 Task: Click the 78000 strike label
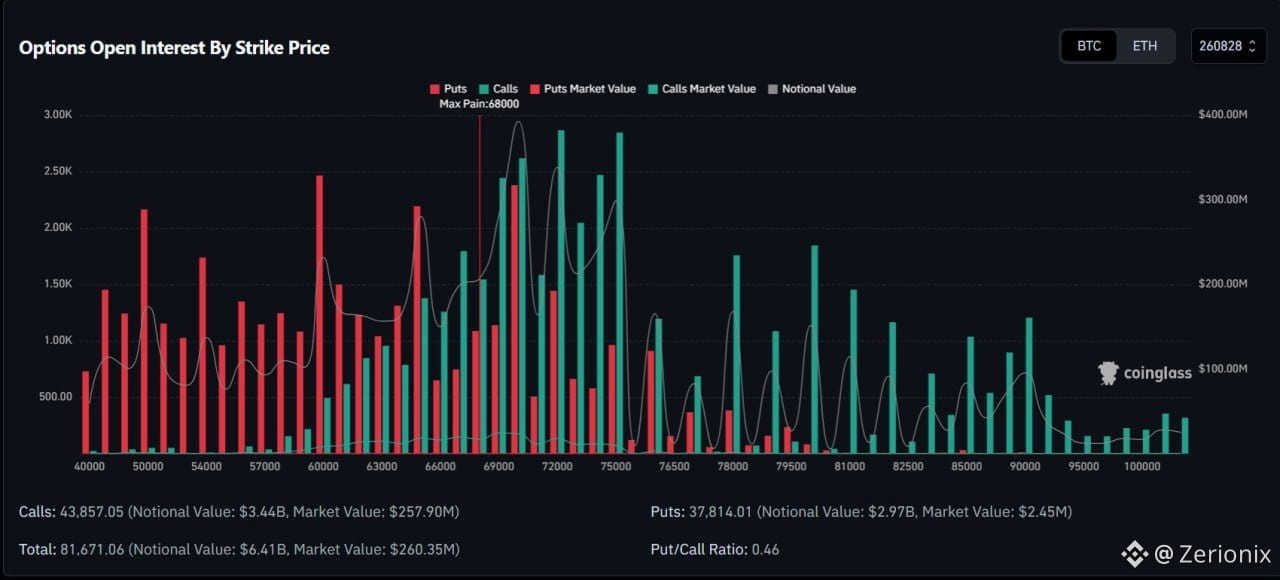click(732, 466)
